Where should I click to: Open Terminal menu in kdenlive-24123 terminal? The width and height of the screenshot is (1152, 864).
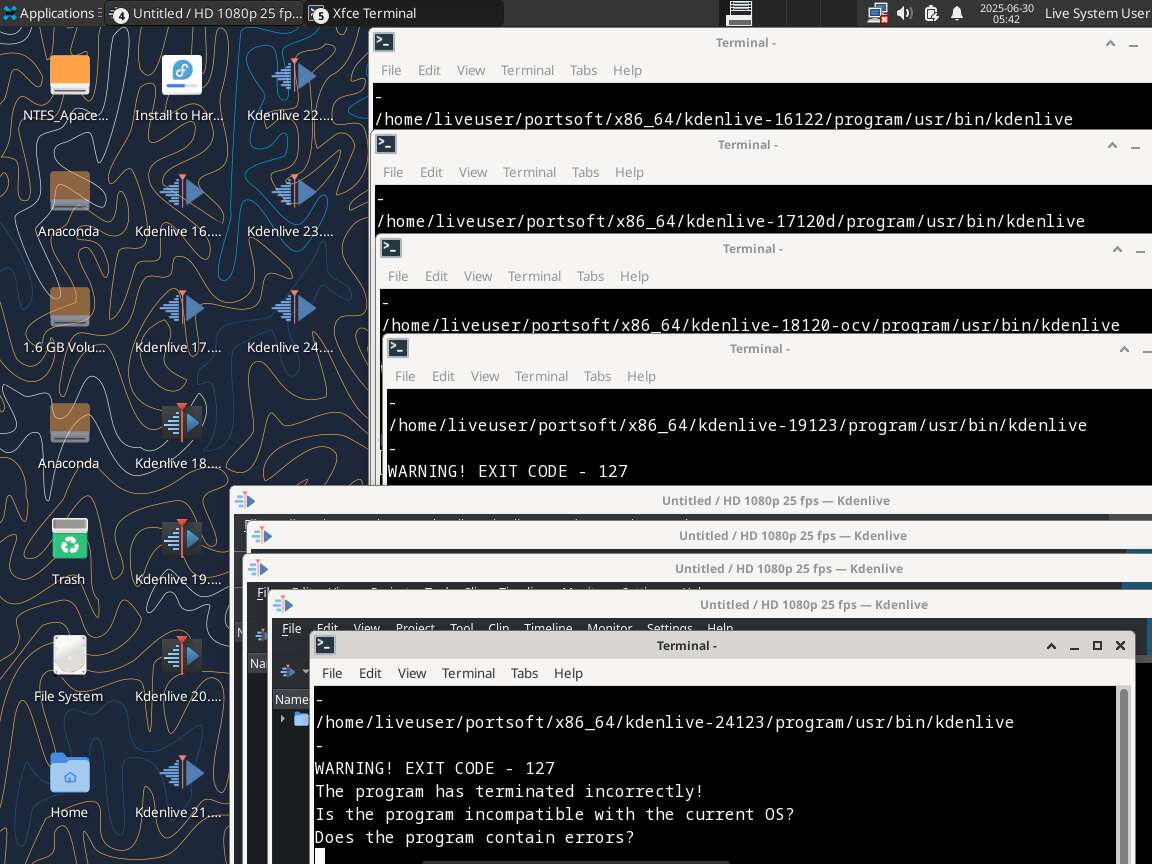(x=469, y=673)
